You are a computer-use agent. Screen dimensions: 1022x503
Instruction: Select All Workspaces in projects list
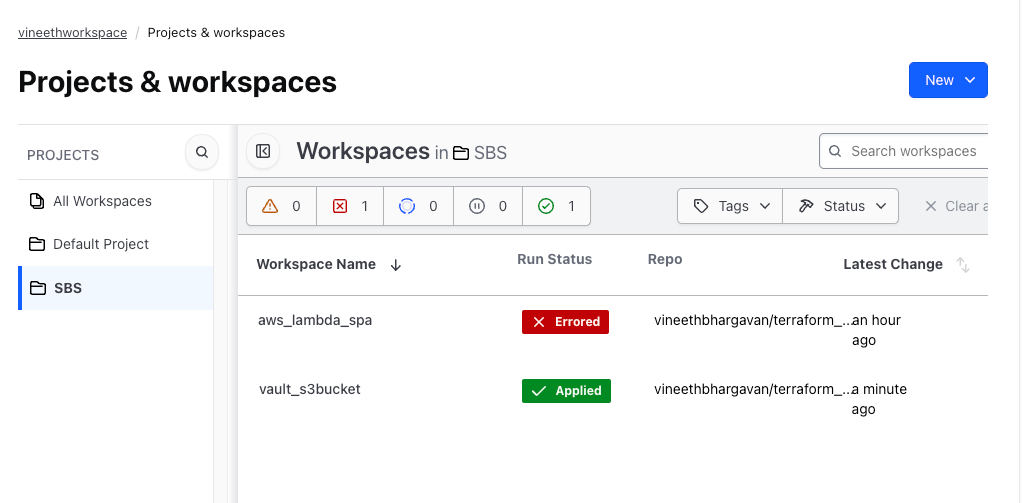(x=102, y=201)
